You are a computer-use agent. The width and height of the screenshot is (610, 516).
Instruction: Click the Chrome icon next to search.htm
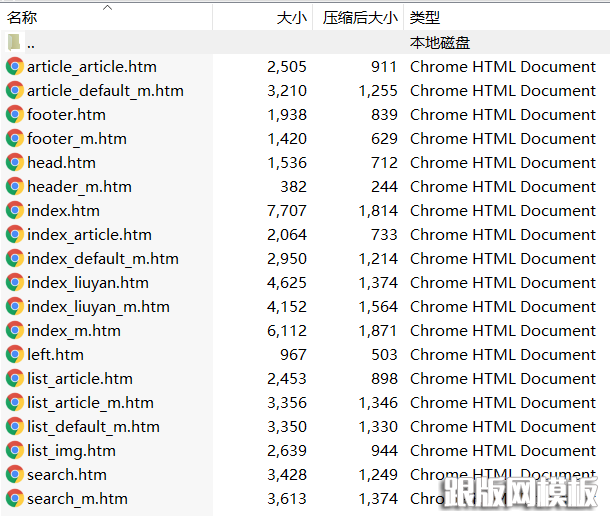15,475
